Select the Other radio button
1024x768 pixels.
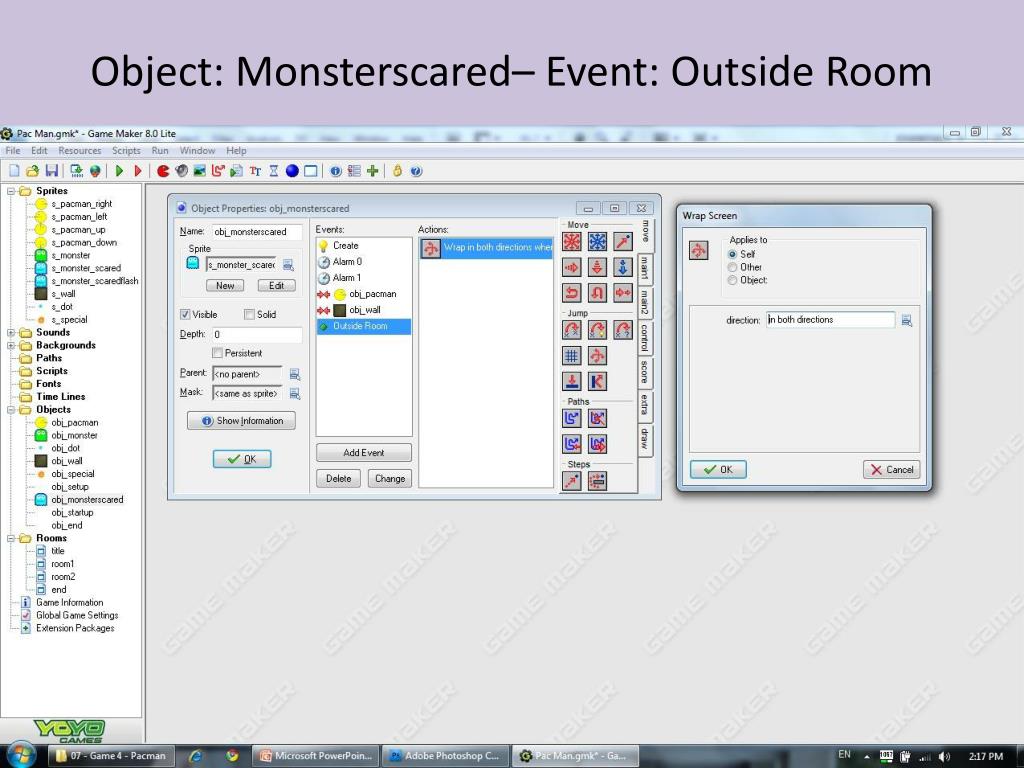click(733, 267)
